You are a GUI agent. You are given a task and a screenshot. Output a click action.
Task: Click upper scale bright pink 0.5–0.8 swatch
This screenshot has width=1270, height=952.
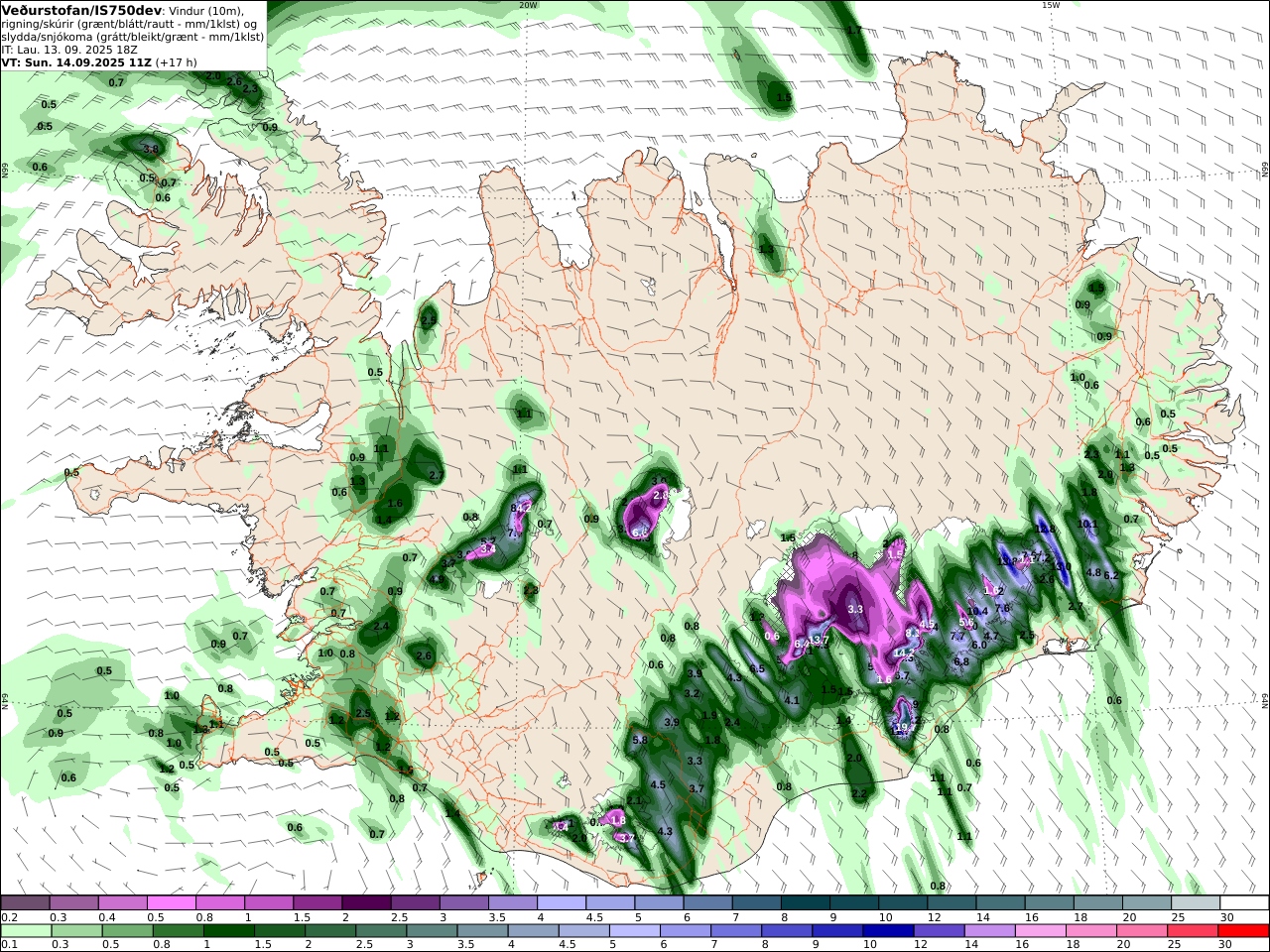(173, 903)
